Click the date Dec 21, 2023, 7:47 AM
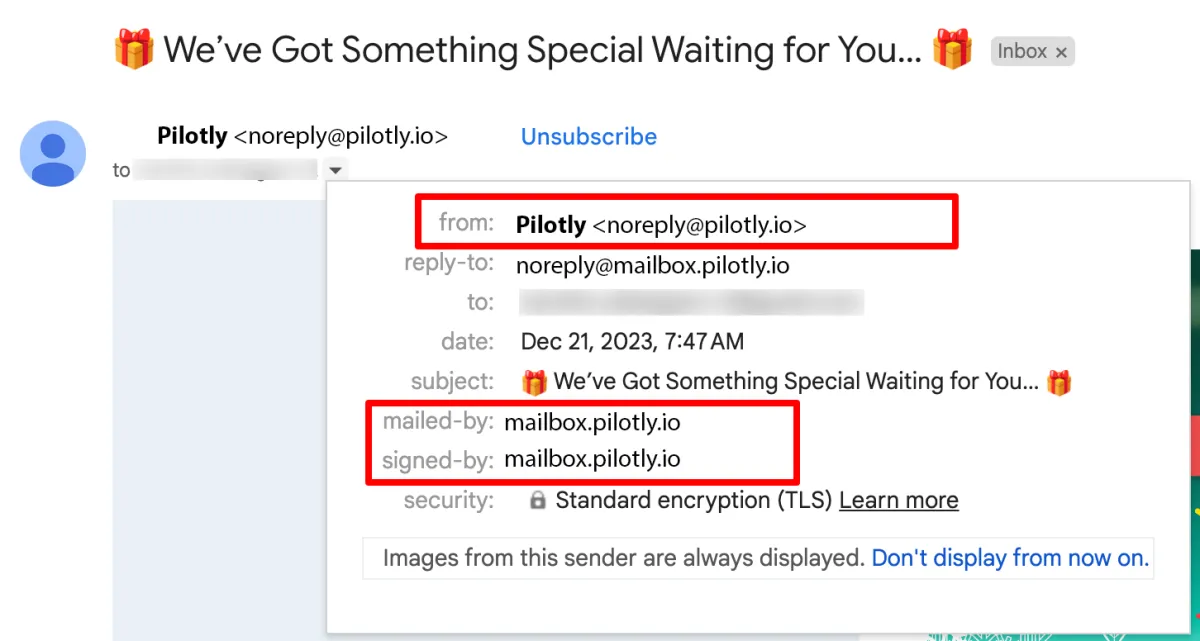The width and height of the screenshot is (1200, 641). 632,342
